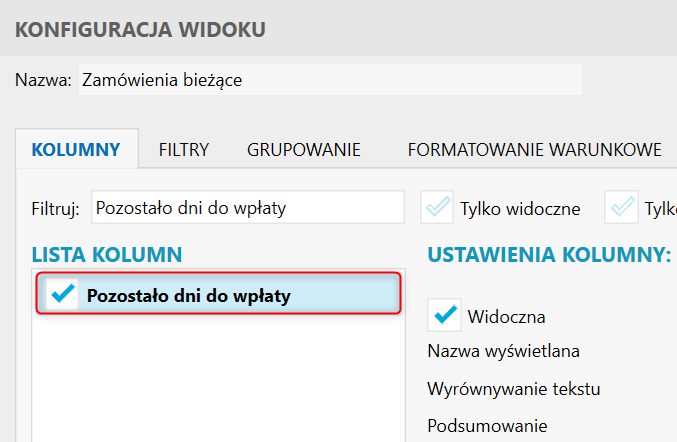
Task: Click the Nazwa: label
Action: pyautogui.click(x=43, y=80)
